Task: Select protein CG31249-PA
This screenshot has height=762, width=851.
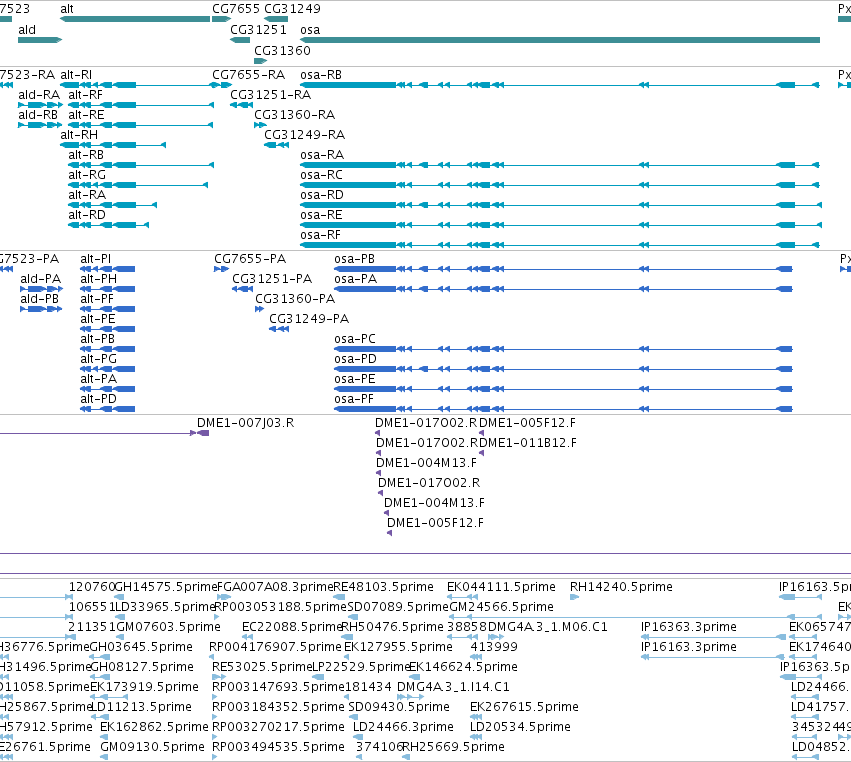Action: [279, 329]
